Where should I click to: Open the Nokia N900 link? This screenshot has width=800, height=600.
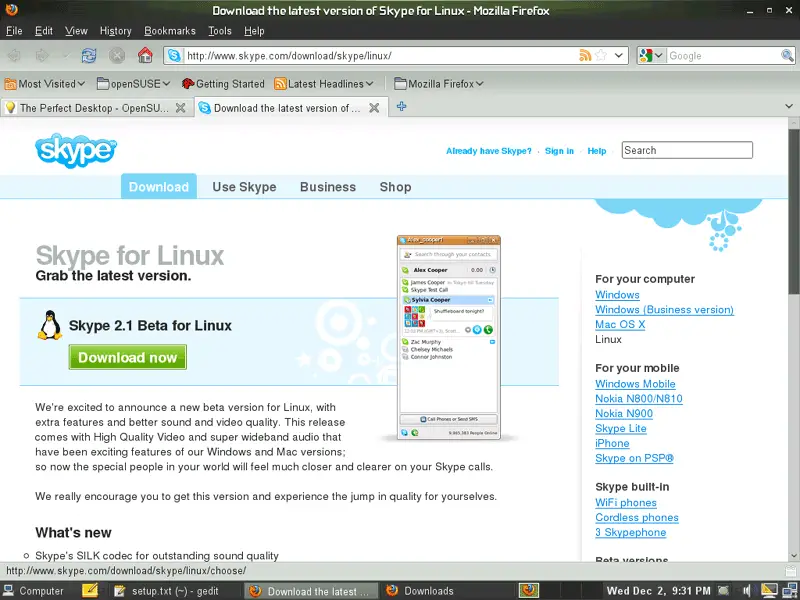[x=624, y=413]
